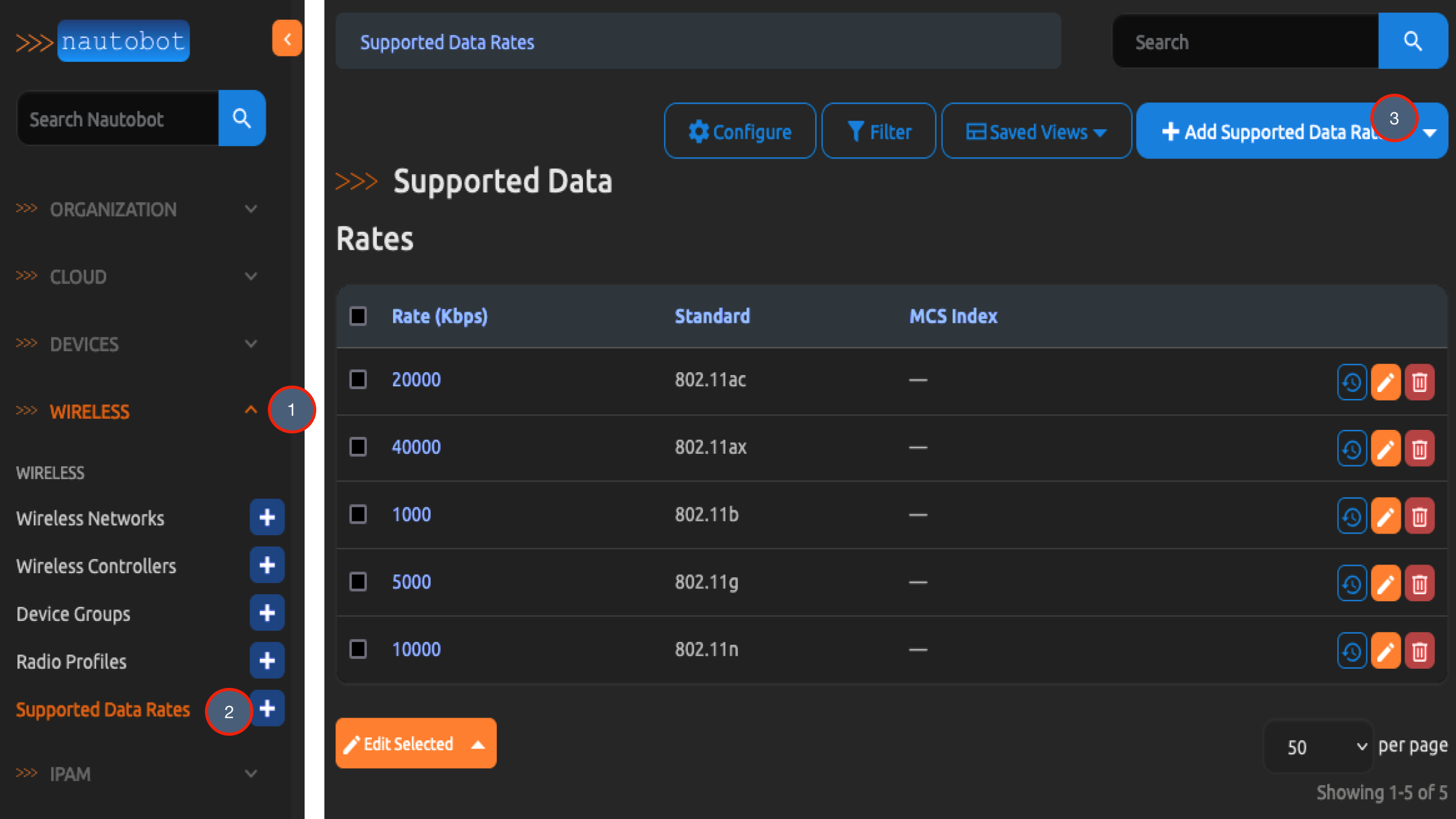The height and width of the screenshot is (819, 1456).
Task: Open the 50 per page selector
Action: click(1319, 747)
